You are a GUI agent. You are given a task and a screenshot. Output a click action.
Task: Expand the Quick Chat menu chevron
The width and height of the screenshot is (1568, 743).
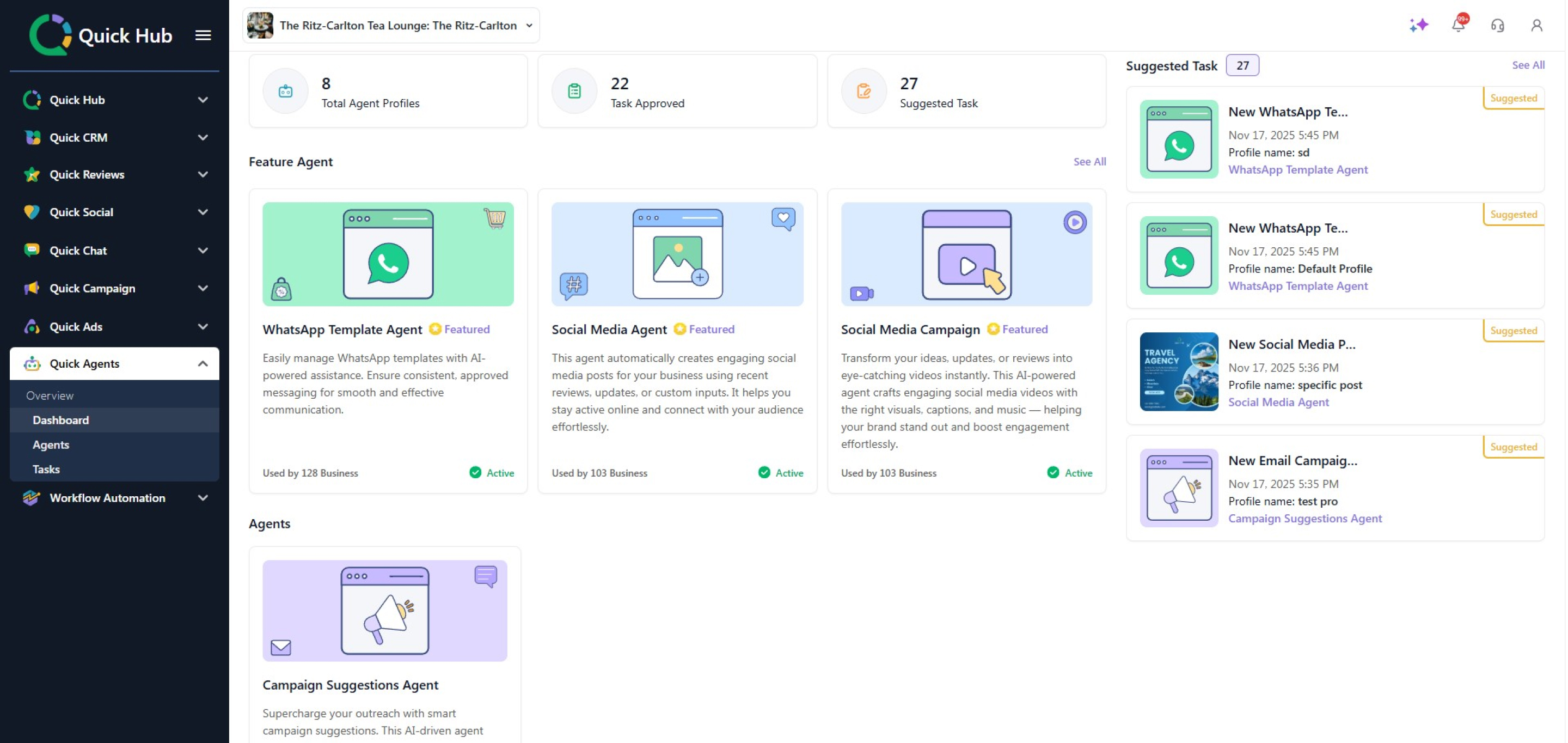(x=203, y=251)
